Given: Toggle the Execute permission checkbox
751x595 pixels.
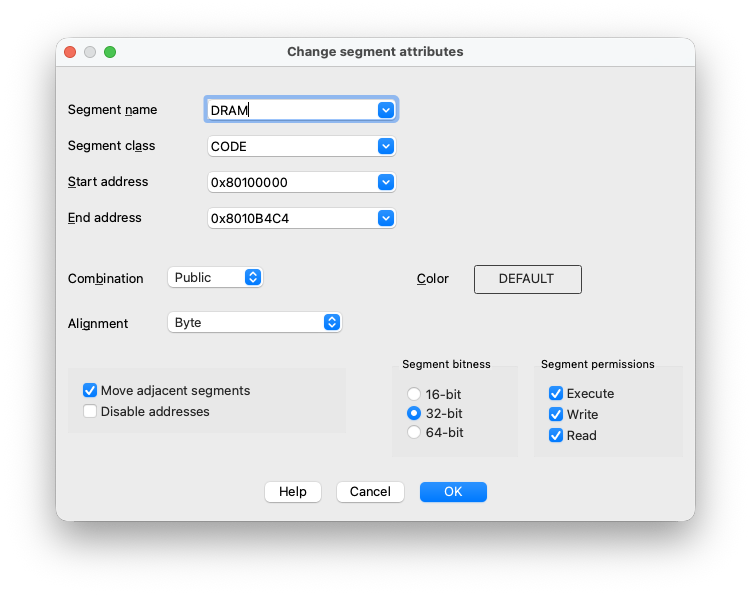Looking at the screenshot, I should click(556, 393).
